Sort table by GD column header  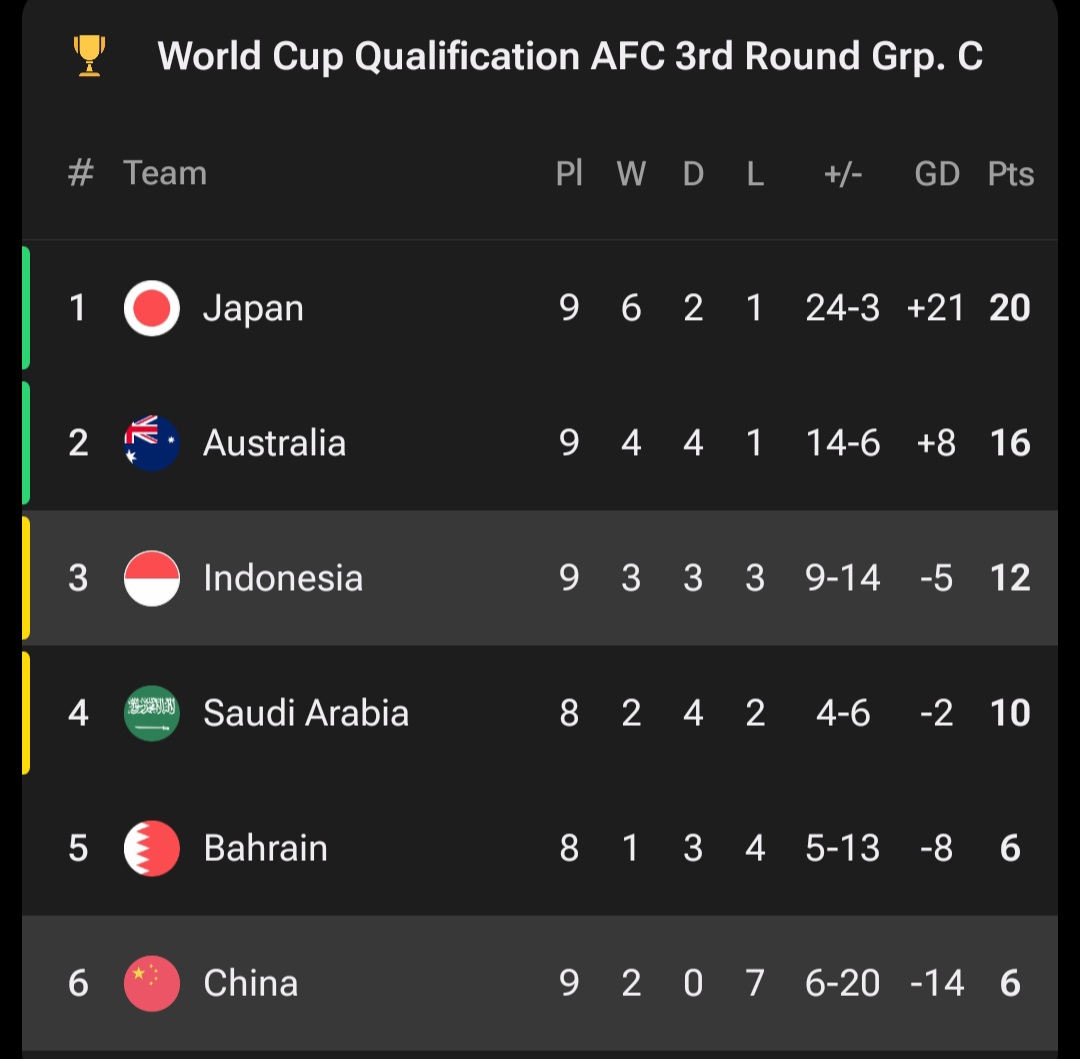coord(937,174)
